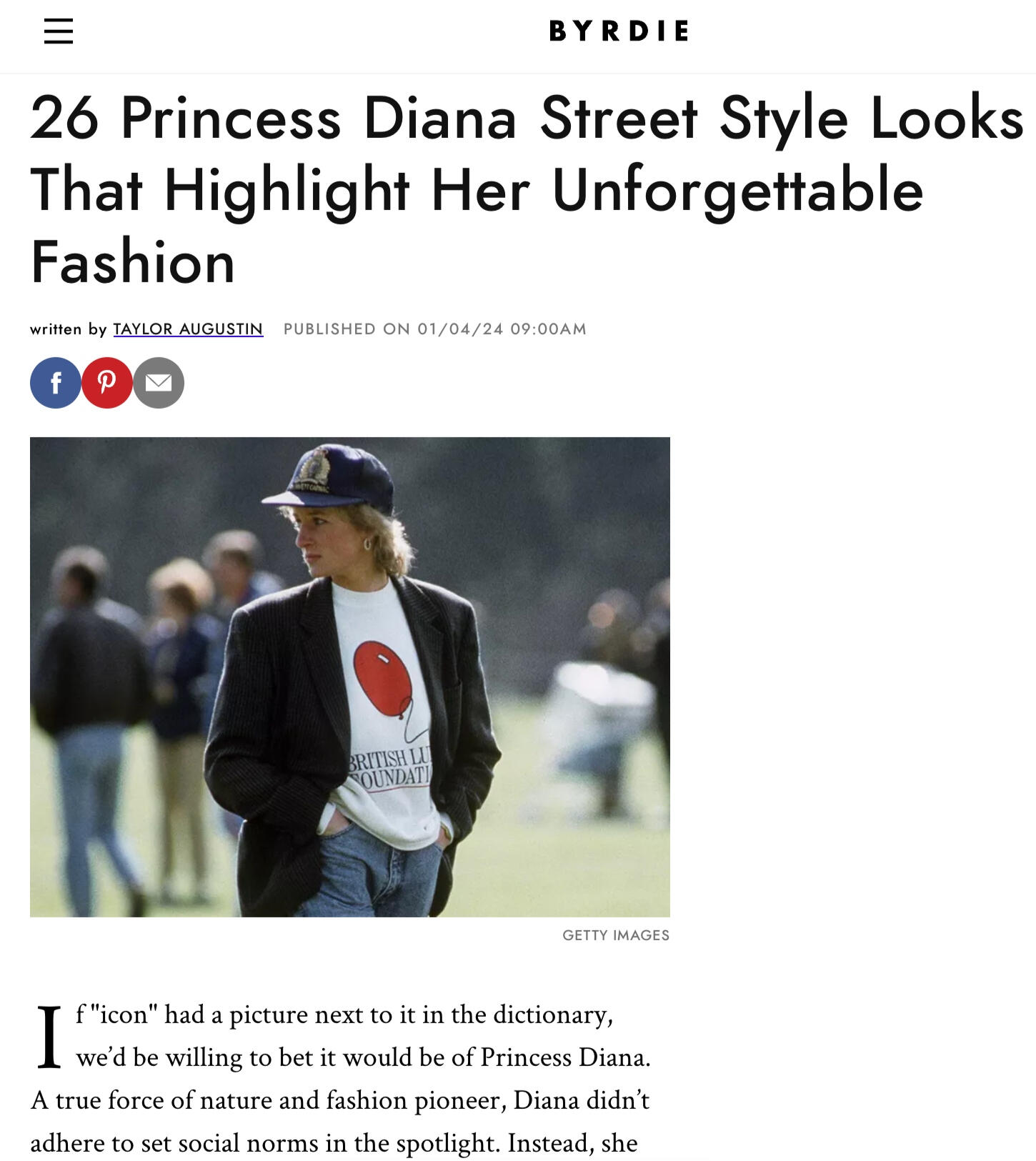
Task: Click the navy baseball cap in photo
Action: click(336, 477)
